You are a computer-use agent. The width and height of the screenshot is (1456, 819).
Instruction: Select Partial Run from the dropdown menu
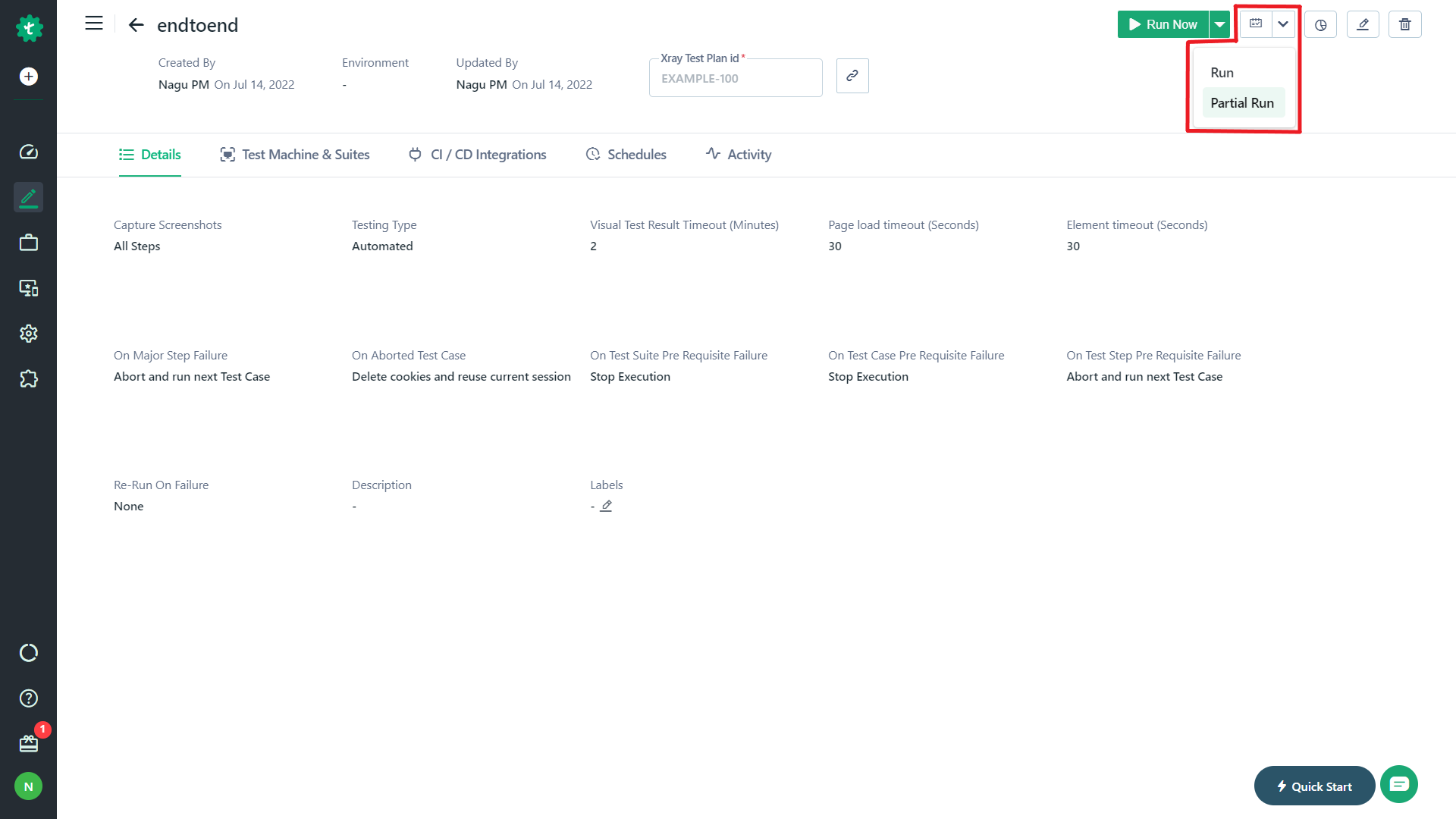1243,103
